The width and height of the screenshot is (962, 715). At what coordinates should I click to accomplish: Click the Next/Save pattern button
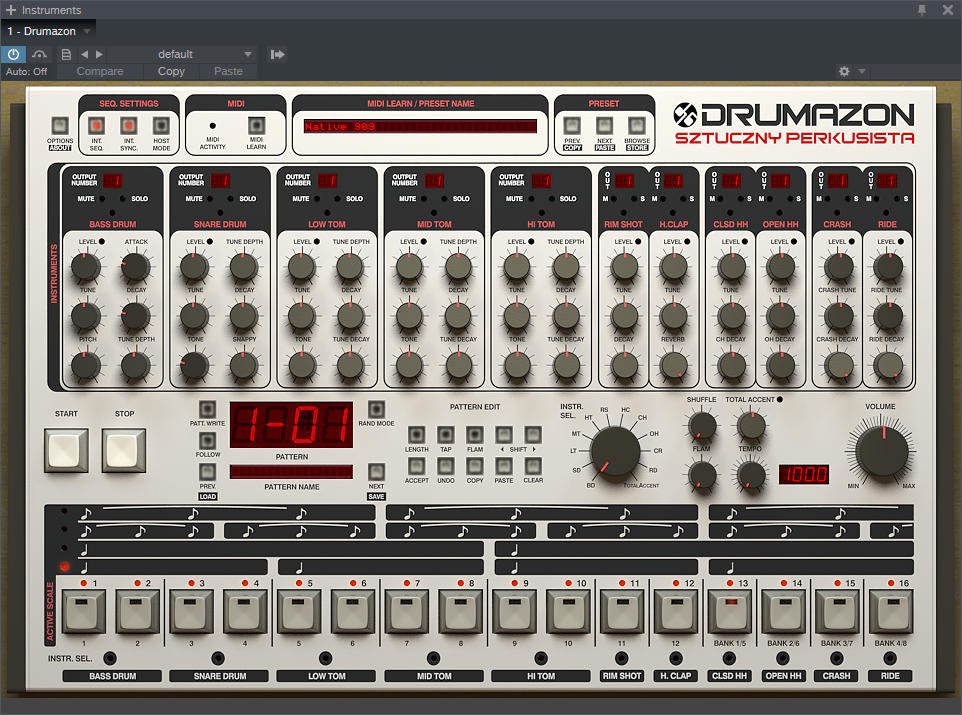376,471
